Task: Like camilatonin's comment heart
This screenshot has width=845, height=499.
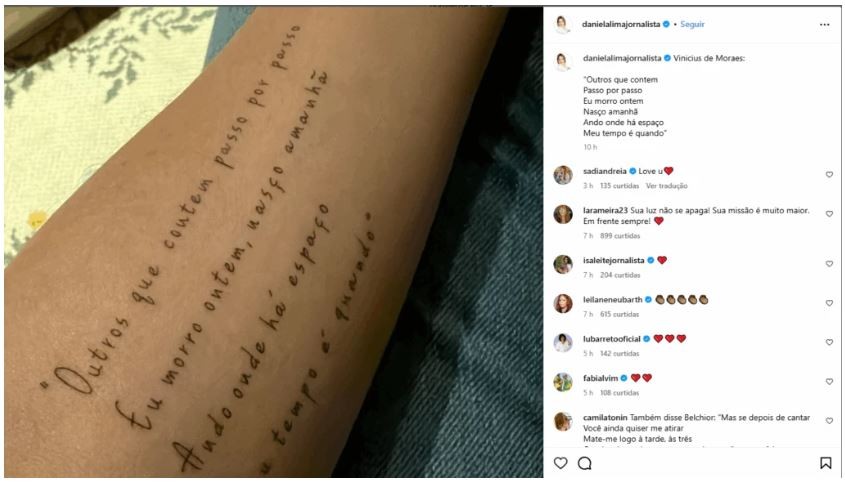Action: (x=829, y=421)
